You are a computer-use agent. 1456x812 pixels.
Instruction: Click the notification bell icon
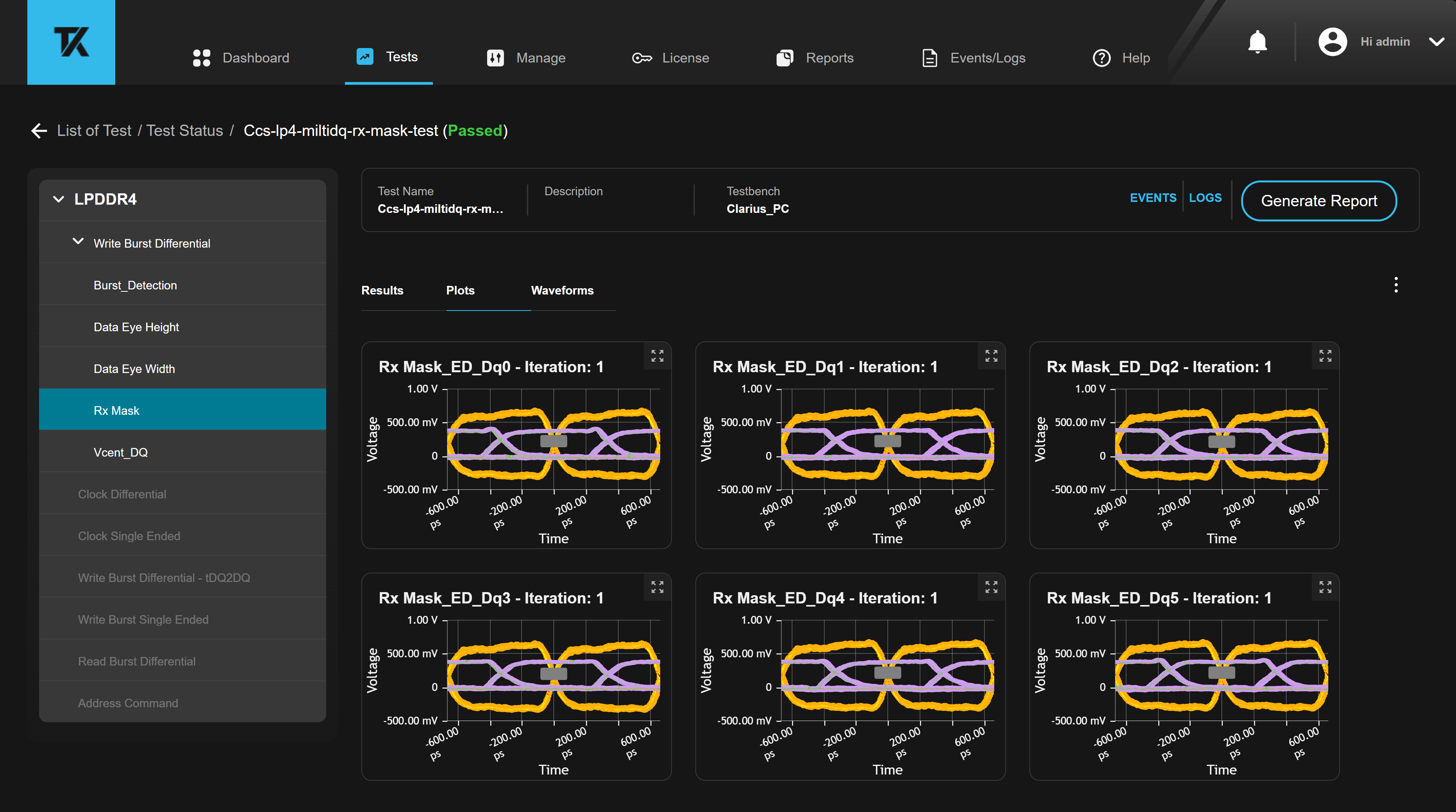[1257, 43]
